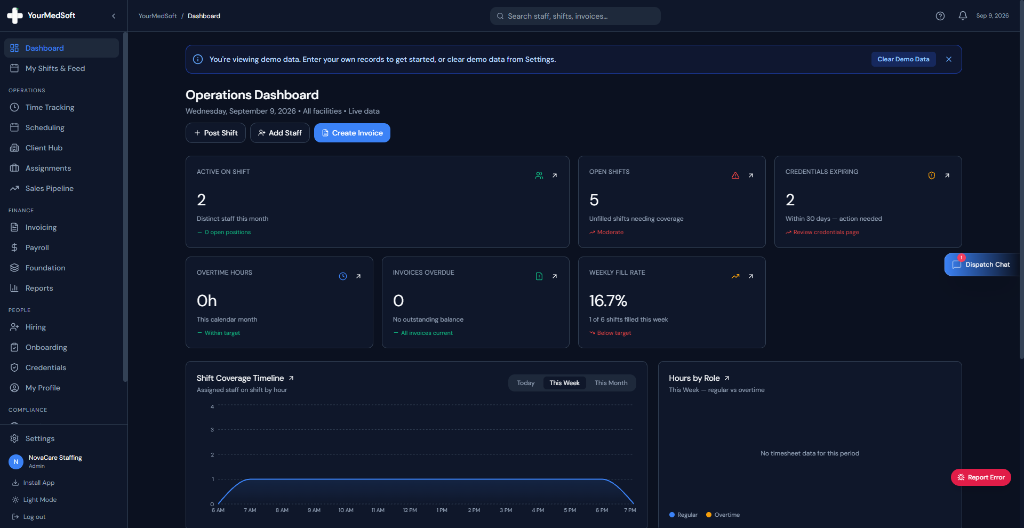Open Dispatch Chat panel
Screen dimensions: 1024x528
(x=984, y=265)
